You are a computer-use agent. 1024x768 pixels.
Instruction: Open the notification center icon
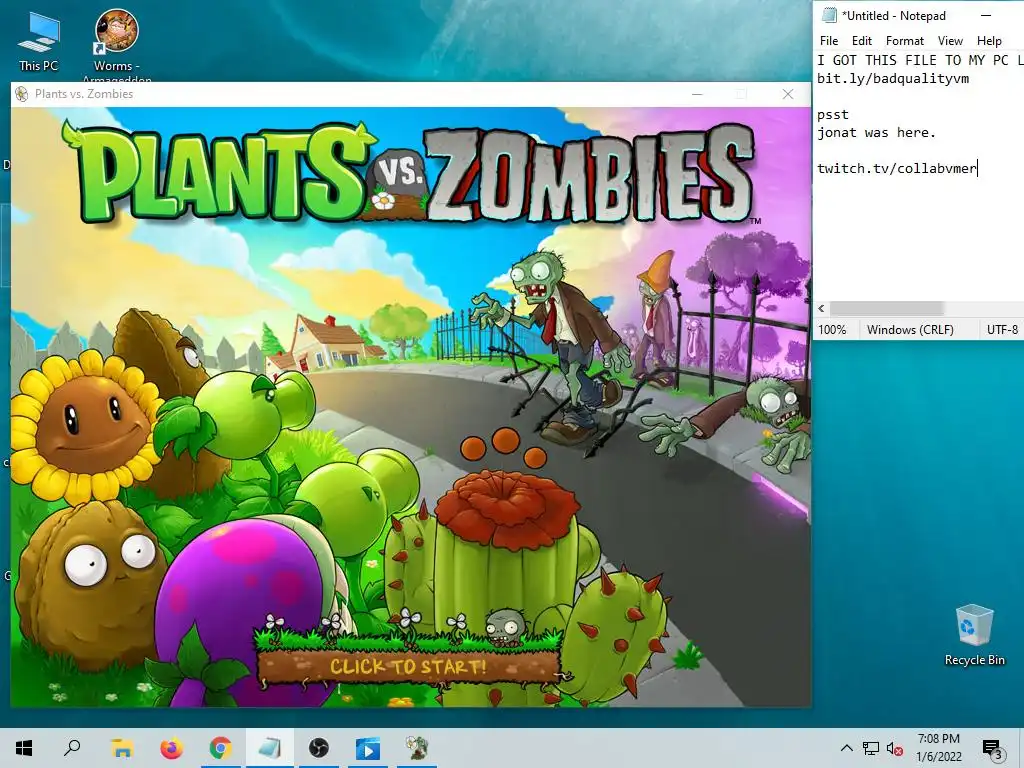point(992,748)
